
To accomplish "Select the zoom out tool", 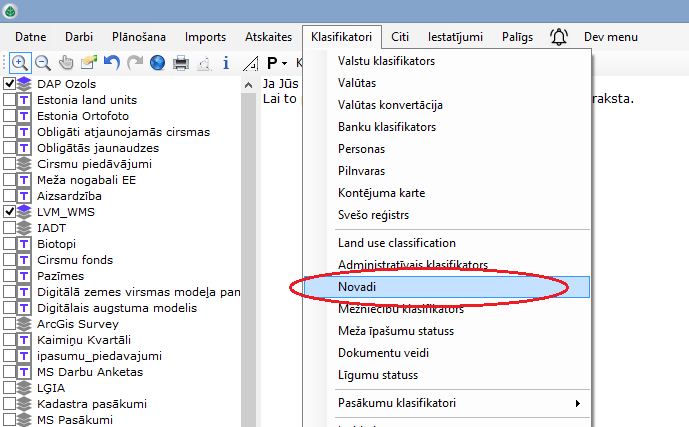I will click(42, 63).
